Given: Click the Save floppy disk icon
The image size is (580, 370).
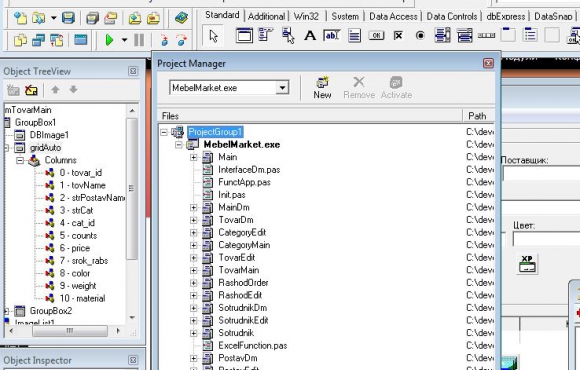Looking at the screenshot, I should click(x=68, y=17).
